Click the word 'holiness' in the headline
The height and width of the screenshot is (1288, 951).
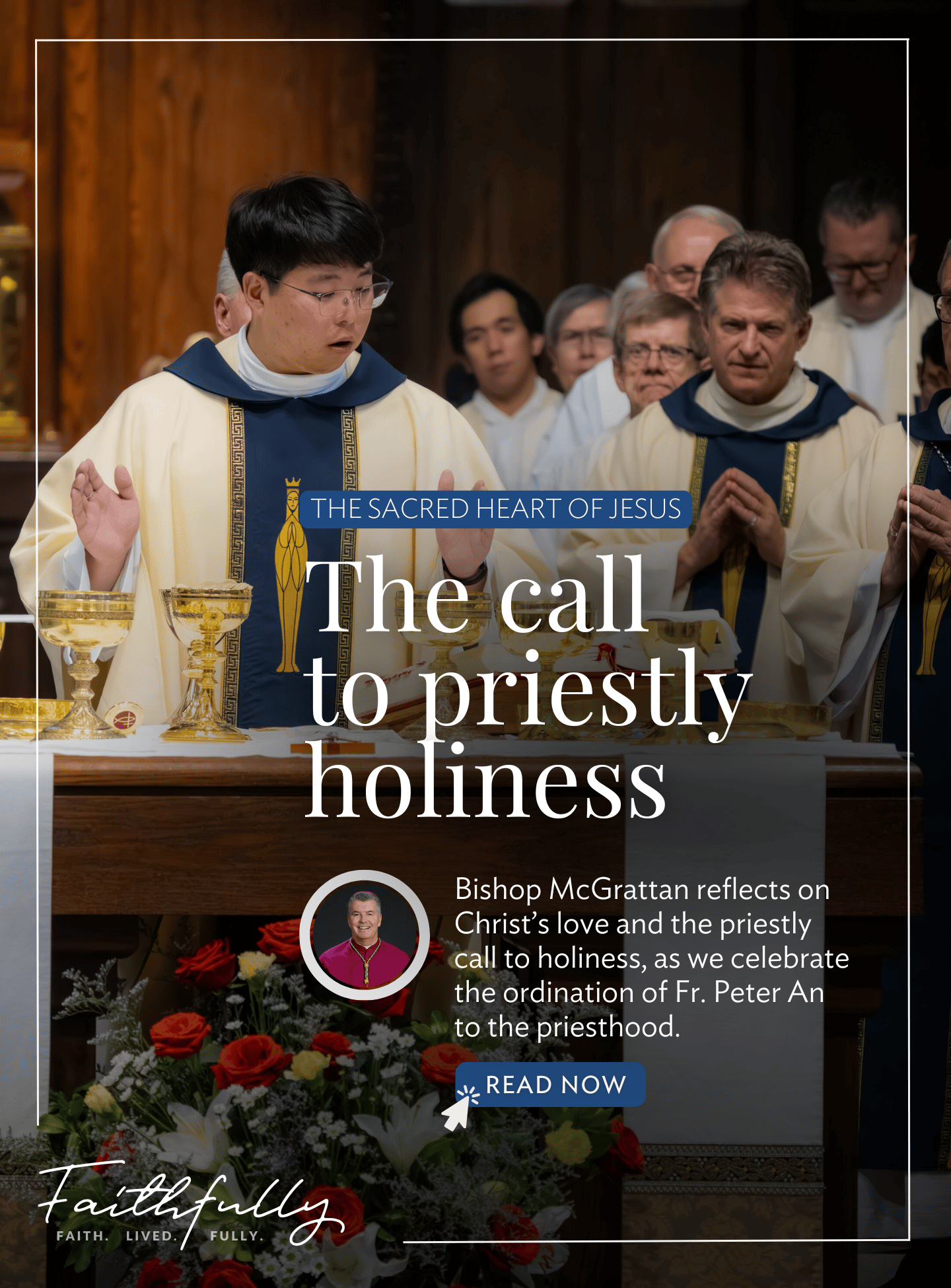pyautogui.click(x=486, y=781)
